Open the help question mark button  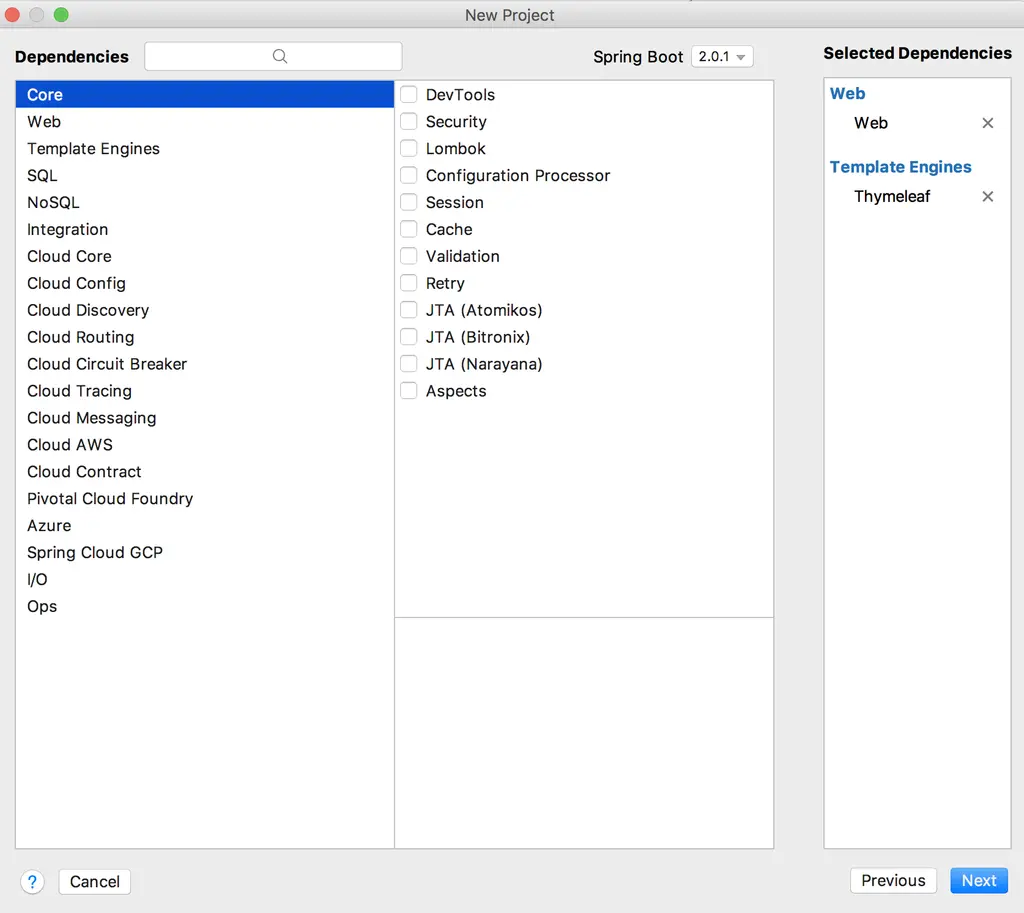pyautogui.click(x=32, y=882)
